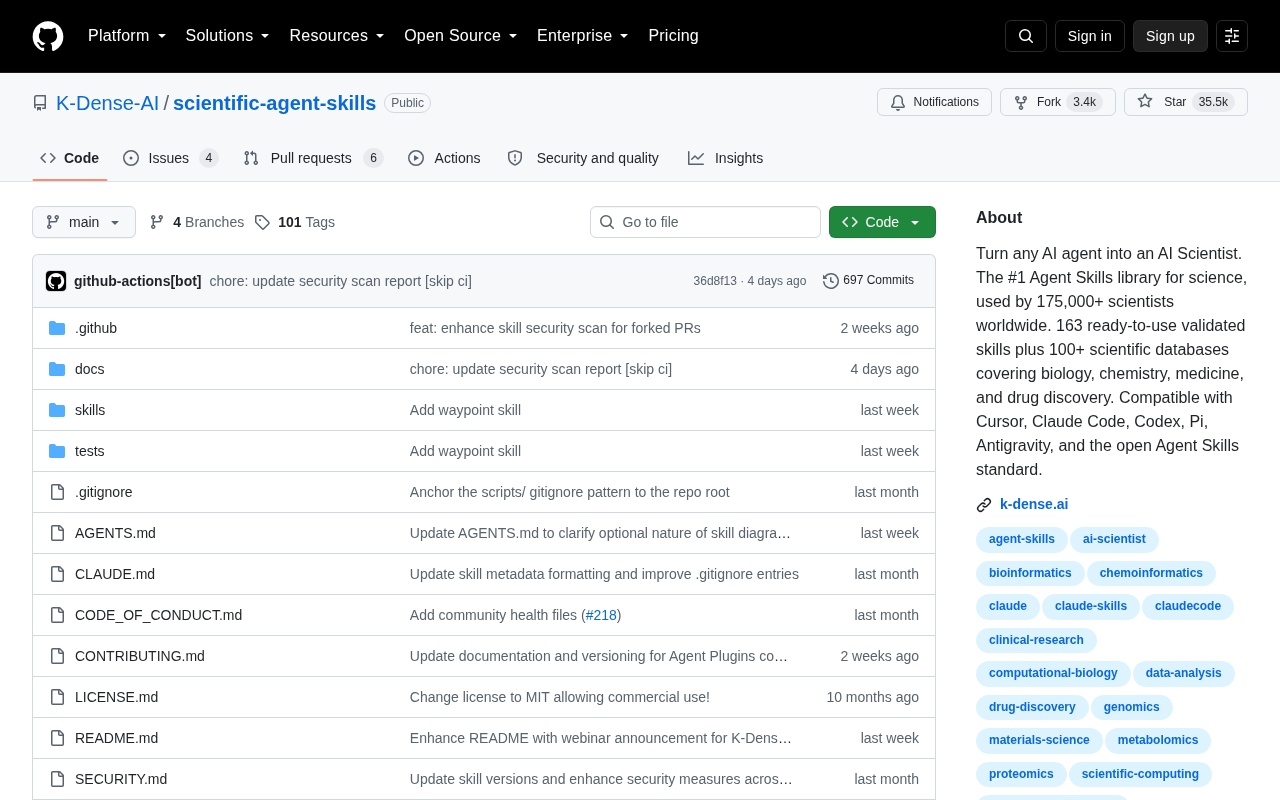This screenshot has width=1280, height=800.
Task: Open the k-dense.ai website link
Action: (1034, 504)
